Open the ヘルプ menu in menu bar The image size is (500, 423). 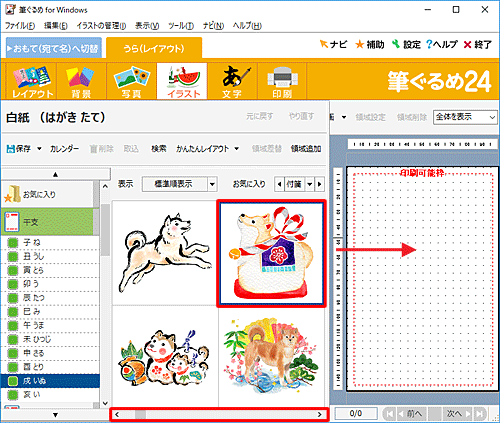point(247,25)
